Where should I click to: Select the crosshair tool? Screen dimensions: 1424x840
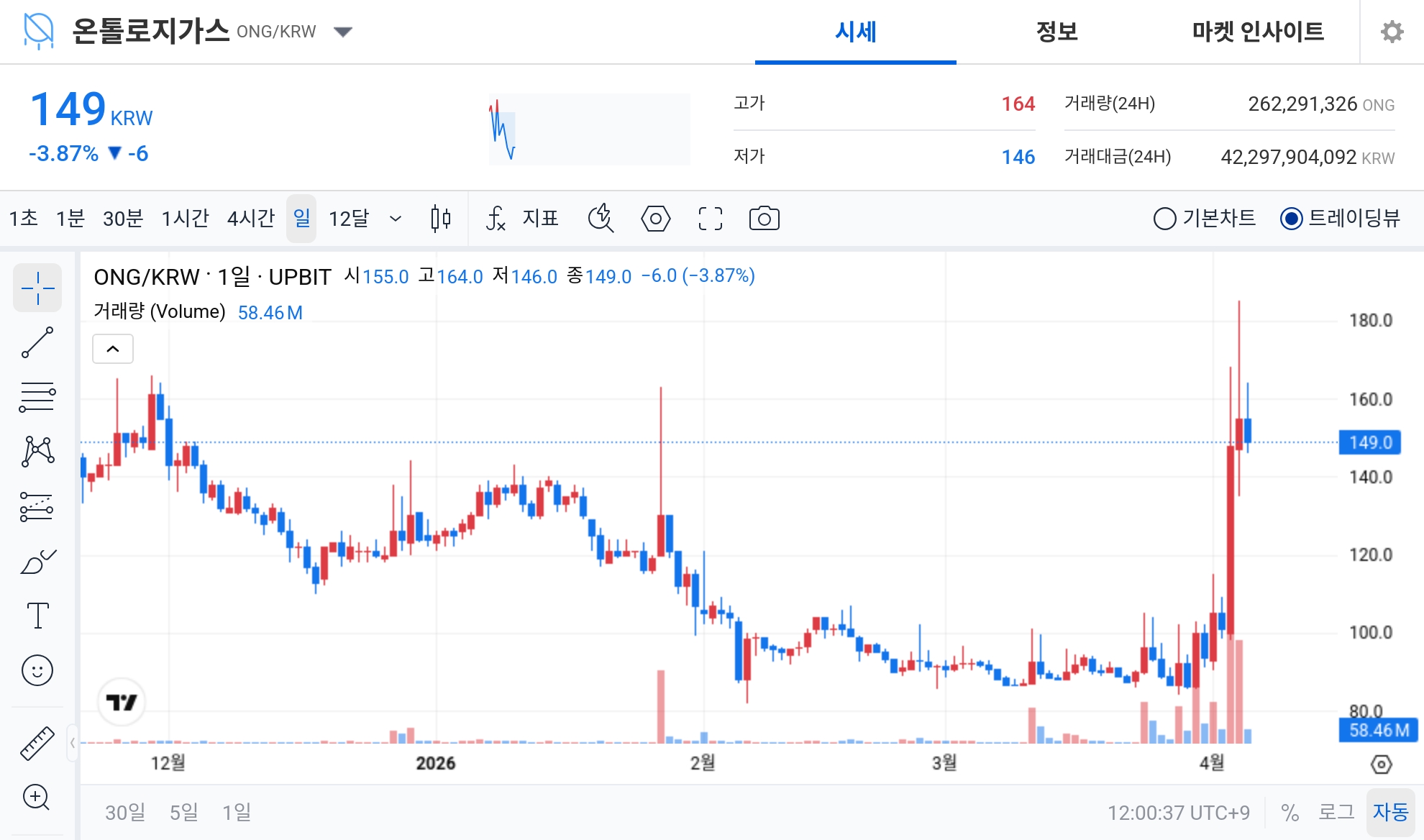pos(37,288)
